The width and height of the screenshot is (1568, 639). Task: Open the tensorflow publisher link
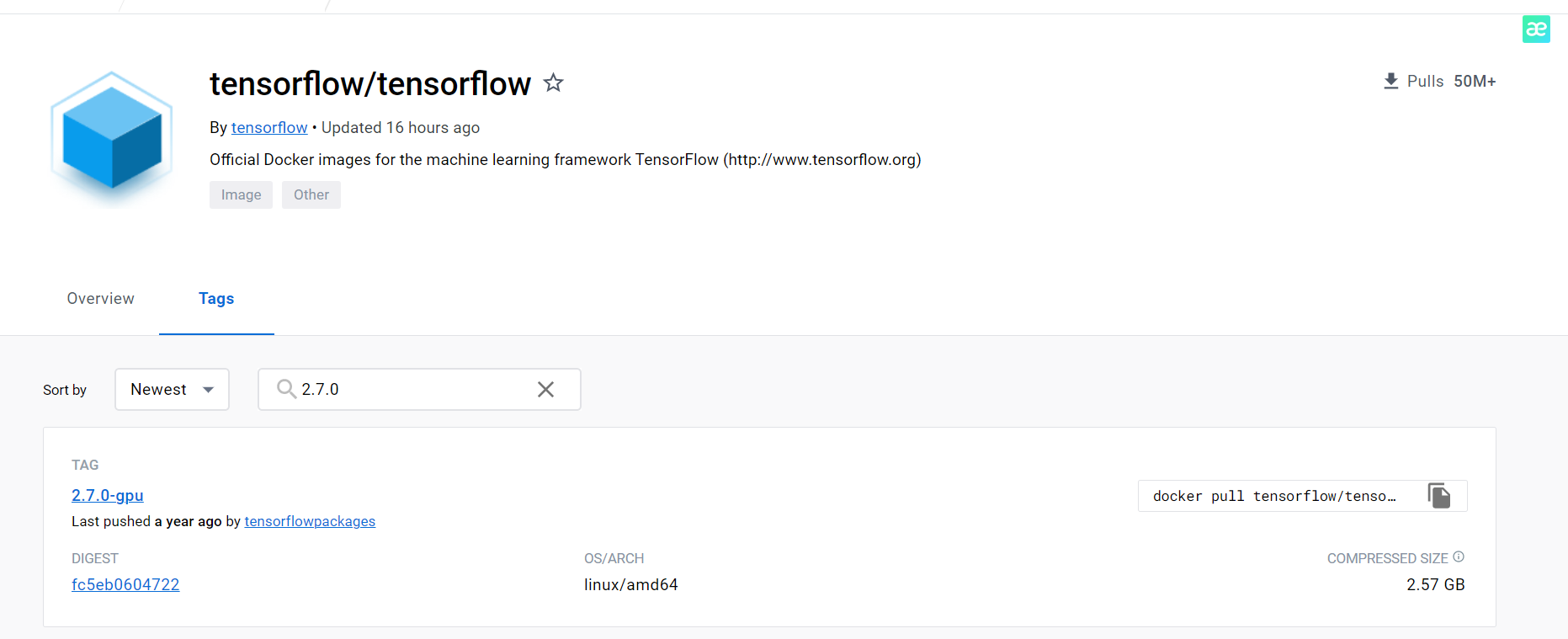pos(269,127)
